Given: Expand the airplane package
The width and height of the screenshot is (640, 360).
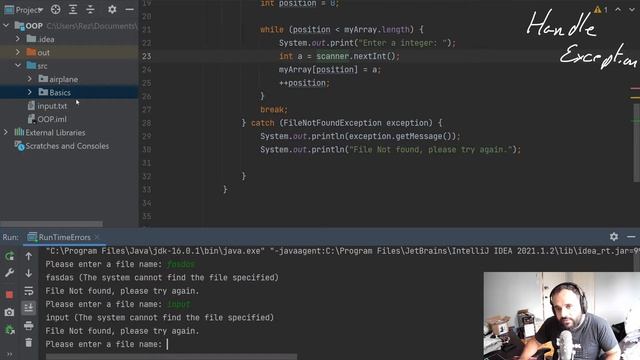Looking at the screenshot, I should click(29, 79).
